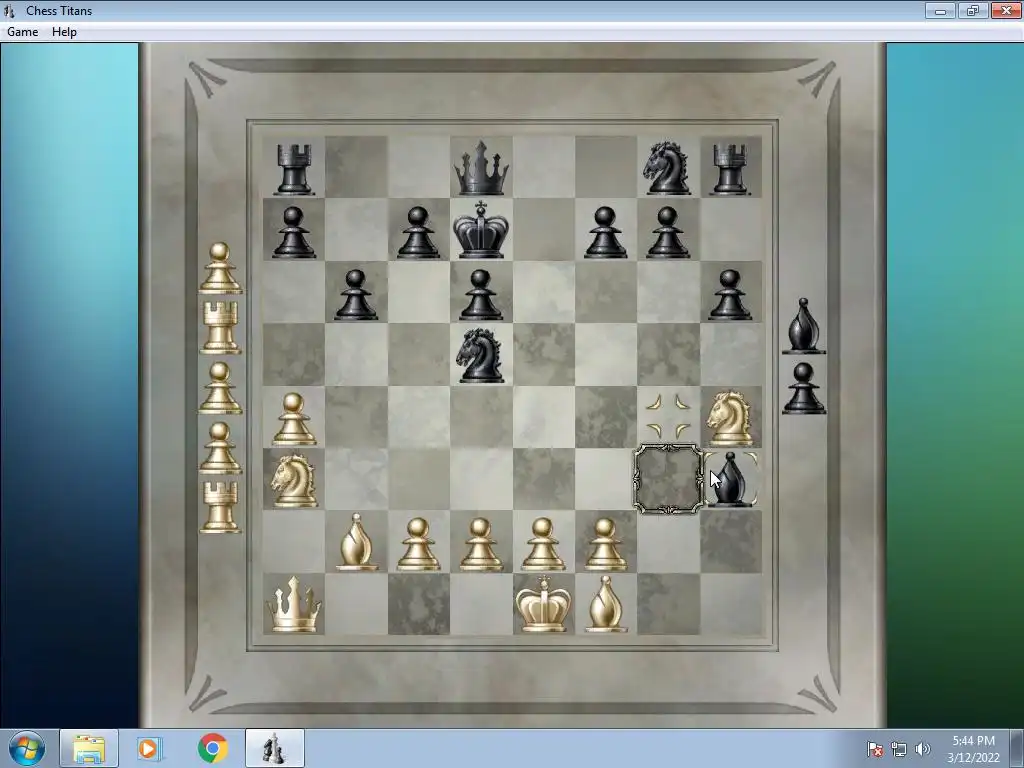Screen dimensions: 1024x768
Task: Select the white knight on h4
Action: (730, 418)
